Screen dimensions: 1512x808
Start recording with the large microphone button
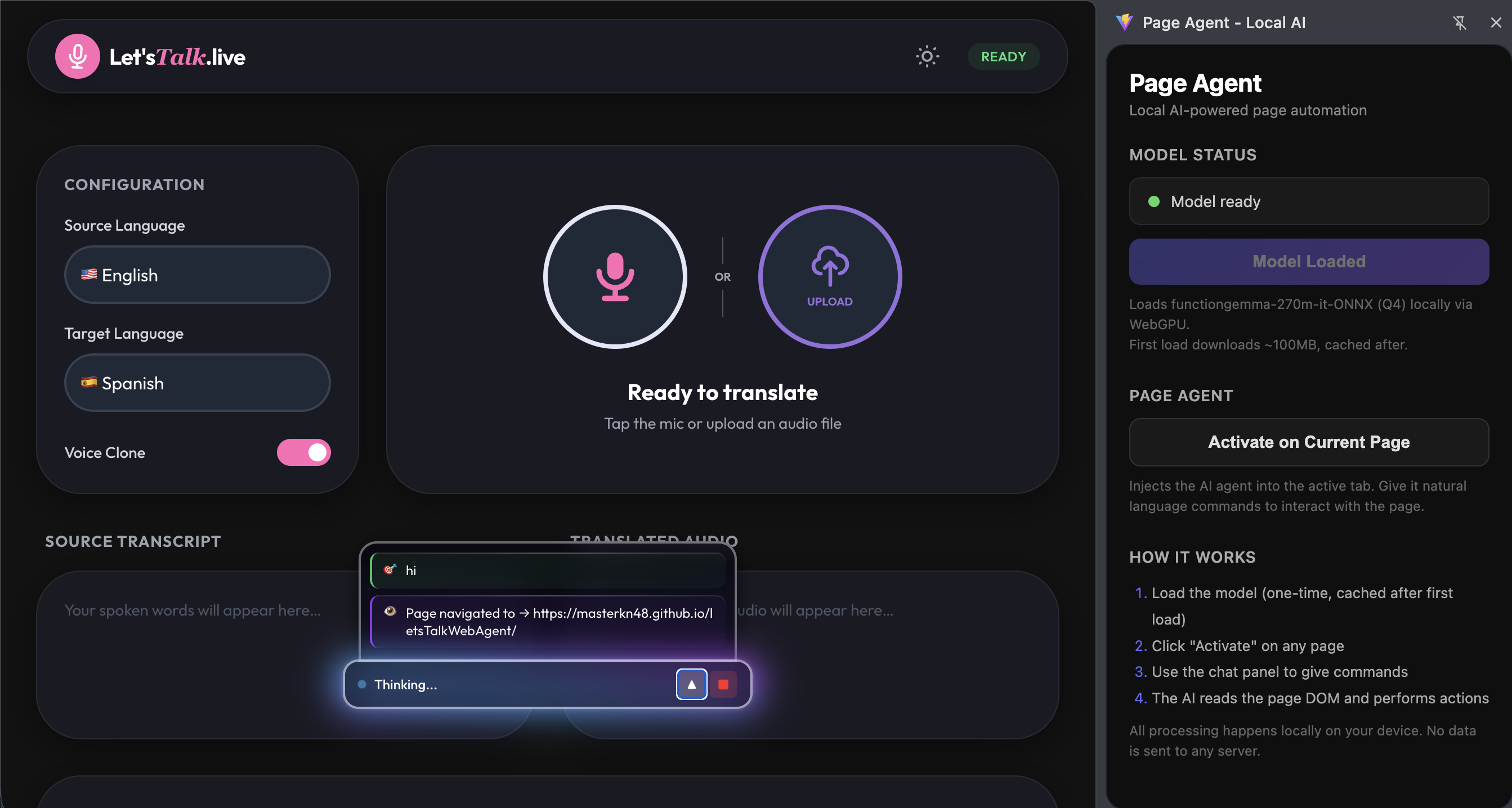point(615,276)
